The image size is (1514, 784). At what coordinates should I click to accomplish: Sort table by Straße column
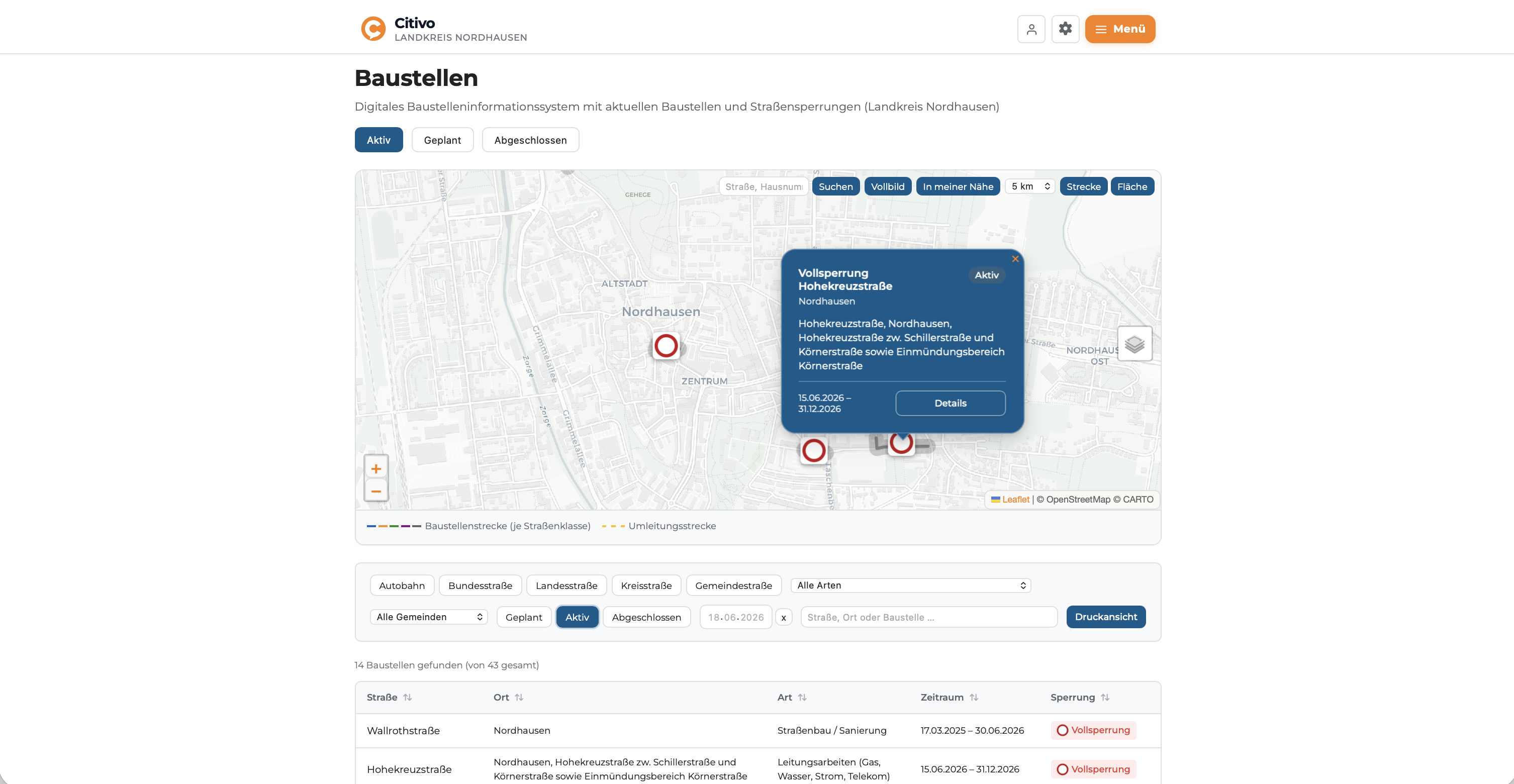coord(389,697)
